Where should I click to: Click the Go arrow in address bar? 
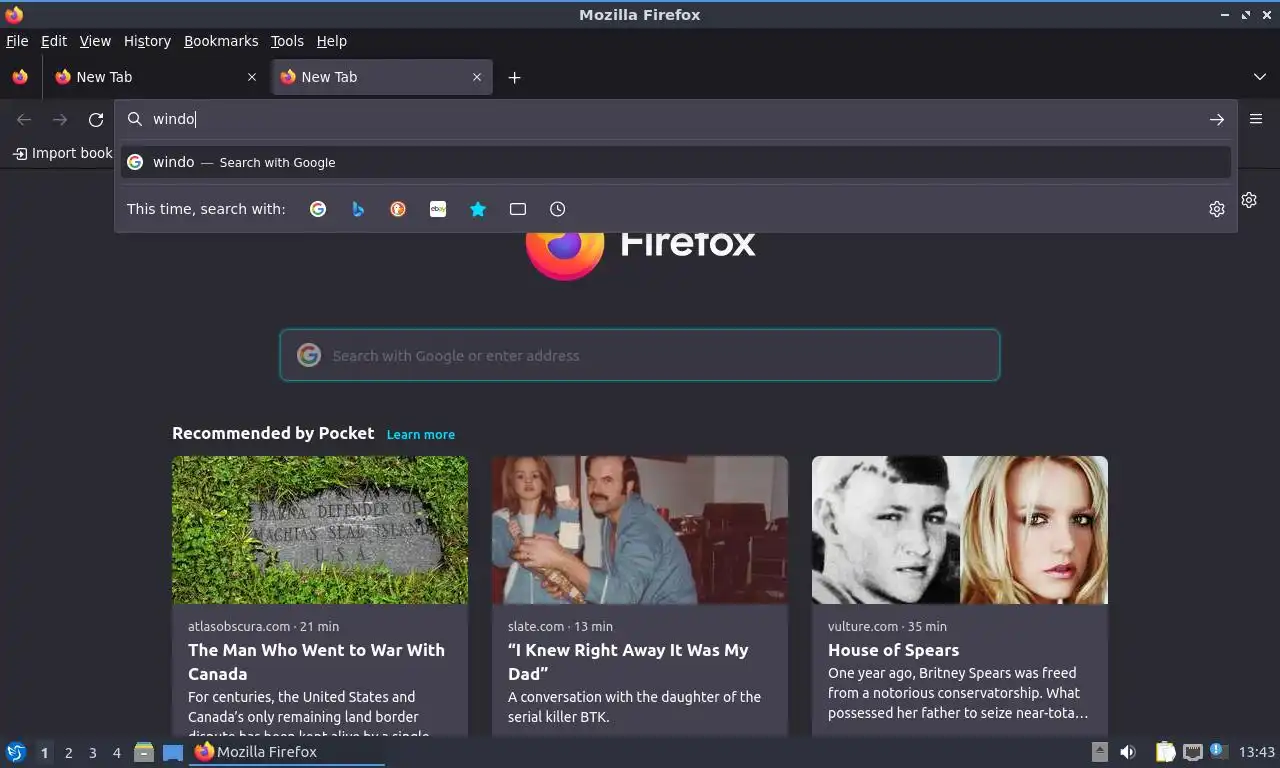click(1217, 119)
